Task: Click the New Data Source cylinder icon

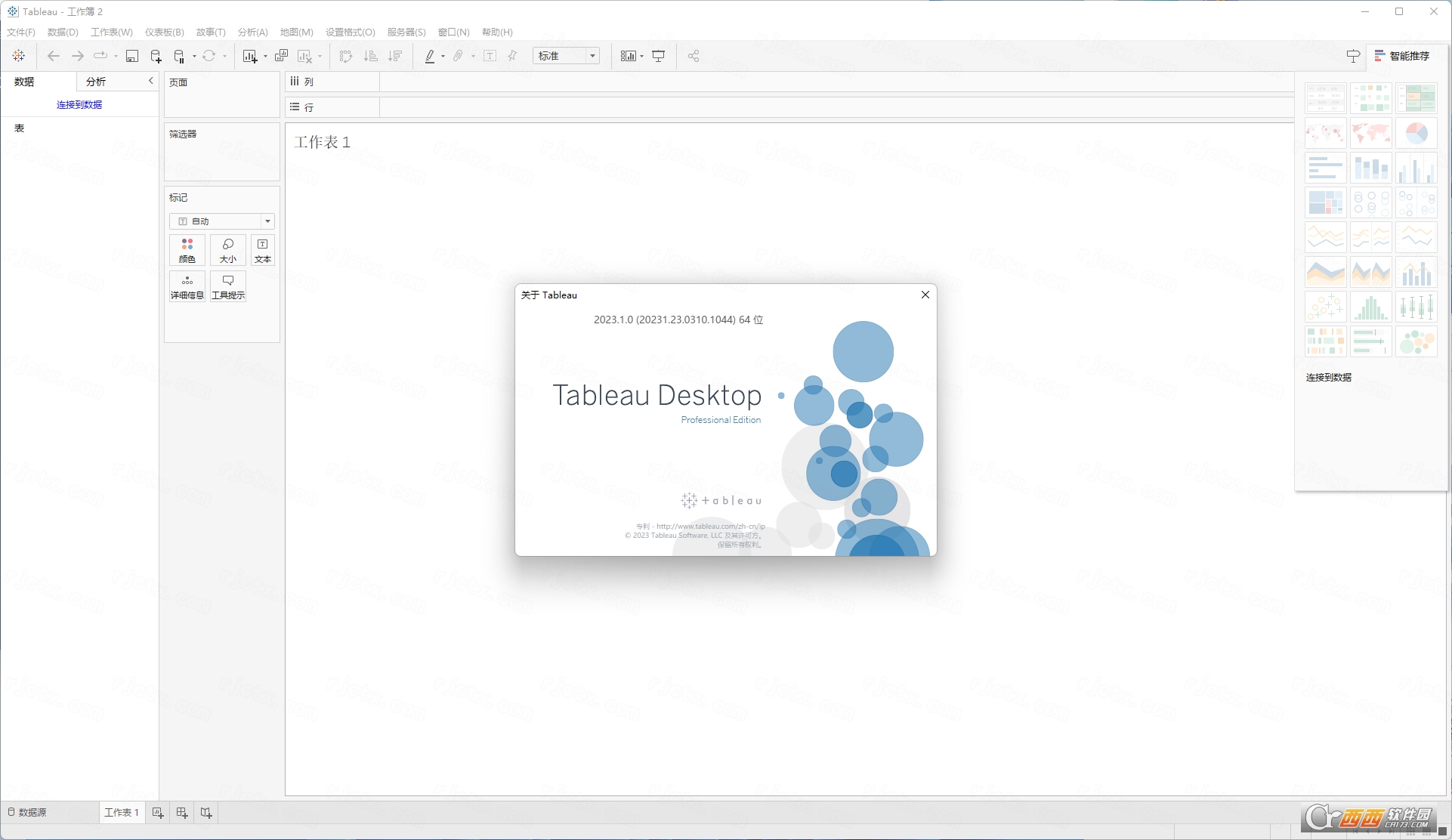Action: [156, 56]
